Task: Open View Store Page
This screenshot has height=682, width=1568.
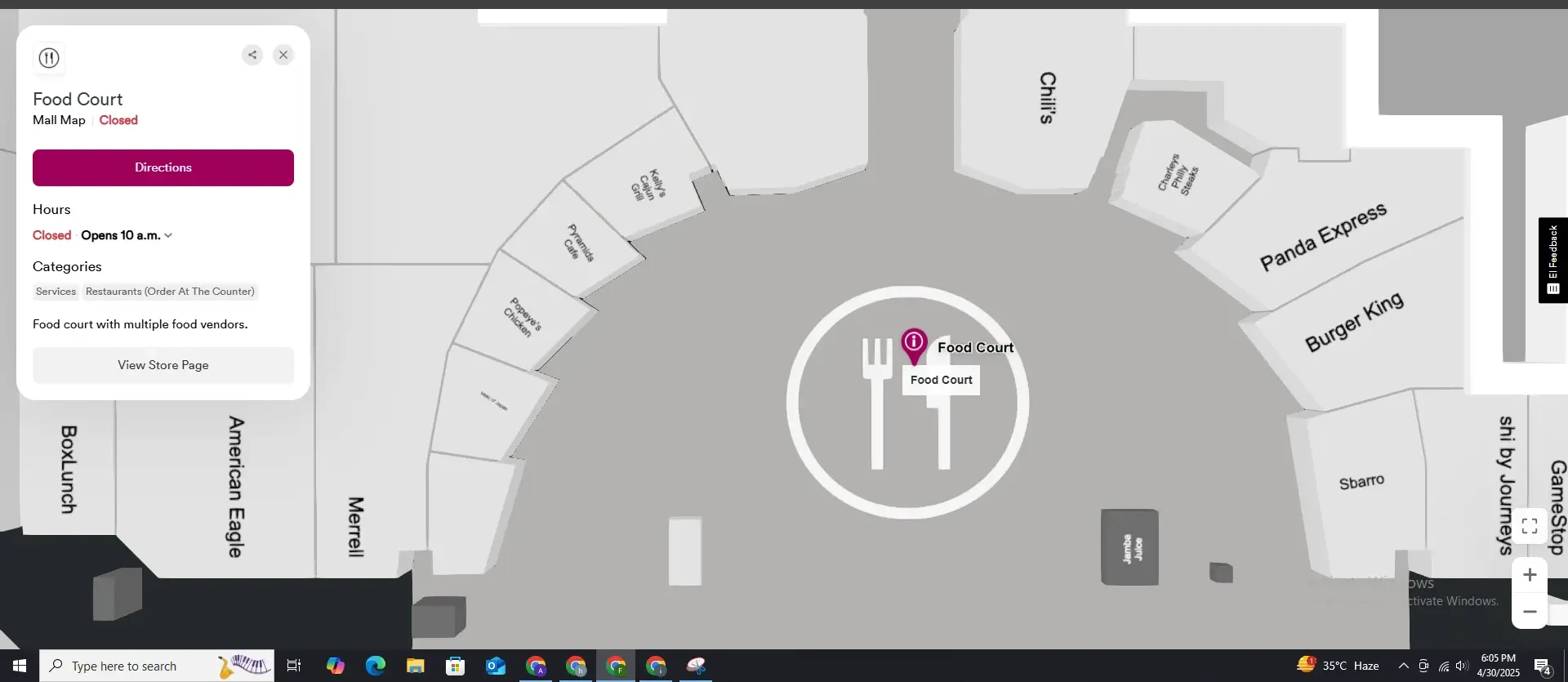Action: point(163,365)
